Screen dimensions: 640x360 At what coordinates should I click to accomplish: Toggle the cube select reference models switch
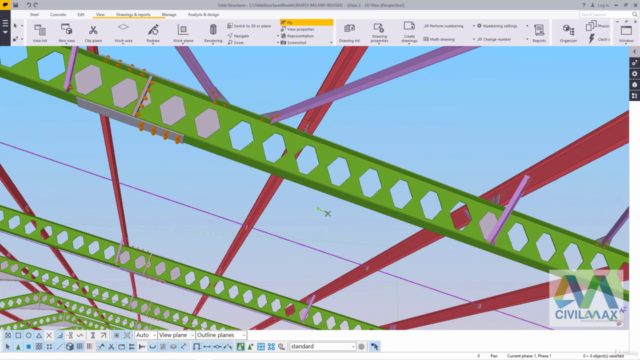point(70,347)
